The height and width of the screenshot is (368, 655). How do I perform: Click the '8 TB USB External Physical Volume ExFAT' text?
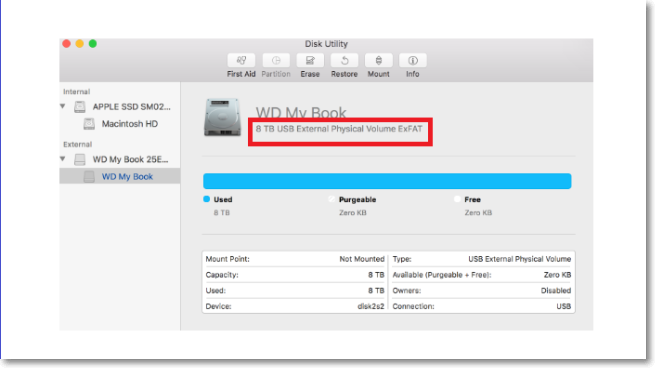pyautogui.click(x=339, y=129)
